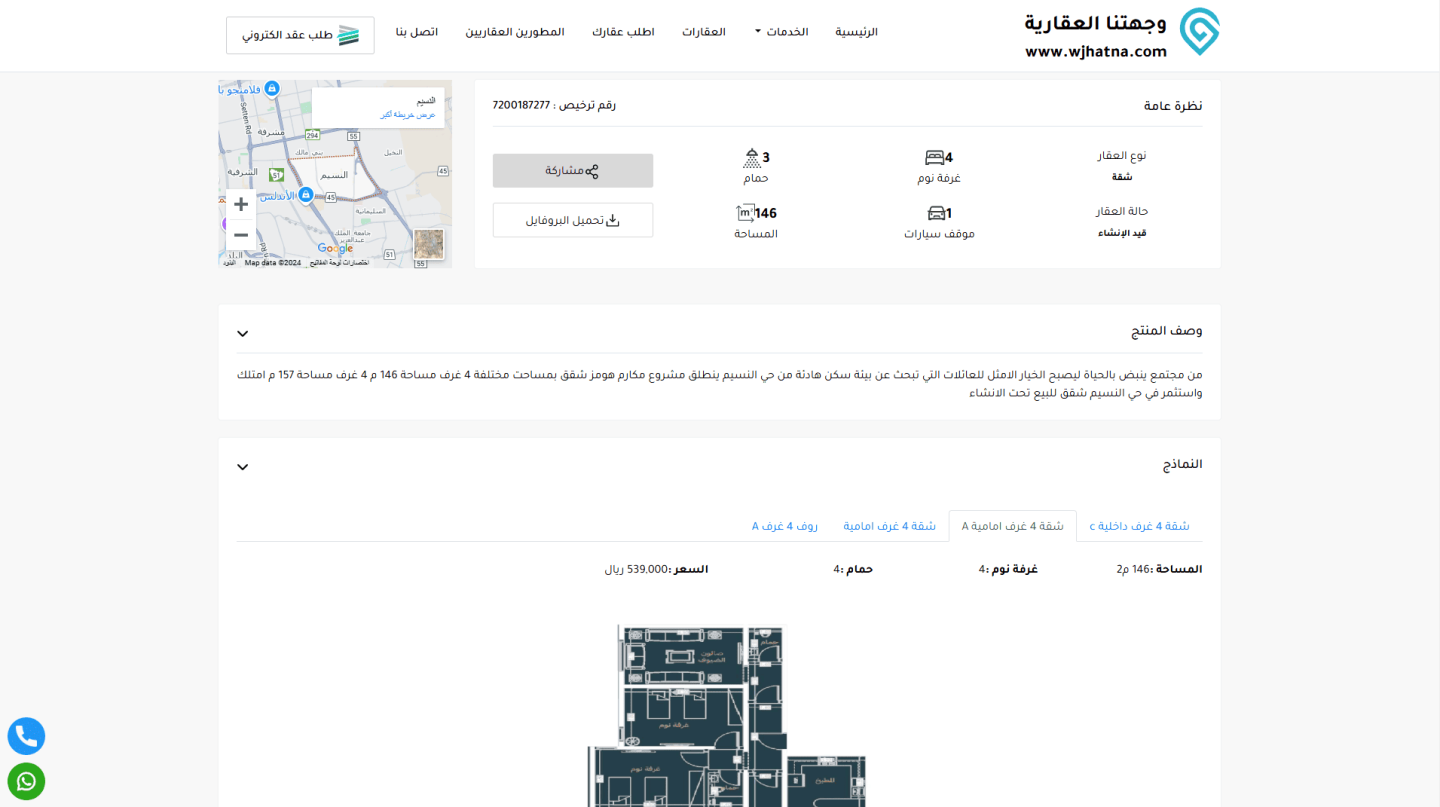Click طلب عقد الكتروني button
Image resolution: width=1440 pixels, height=807 pixels.
300,35
